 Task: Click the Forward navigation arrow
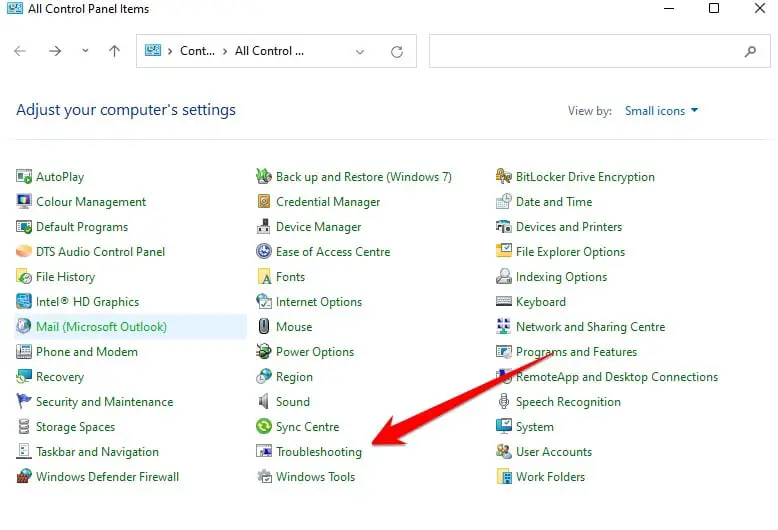[55, 51]
